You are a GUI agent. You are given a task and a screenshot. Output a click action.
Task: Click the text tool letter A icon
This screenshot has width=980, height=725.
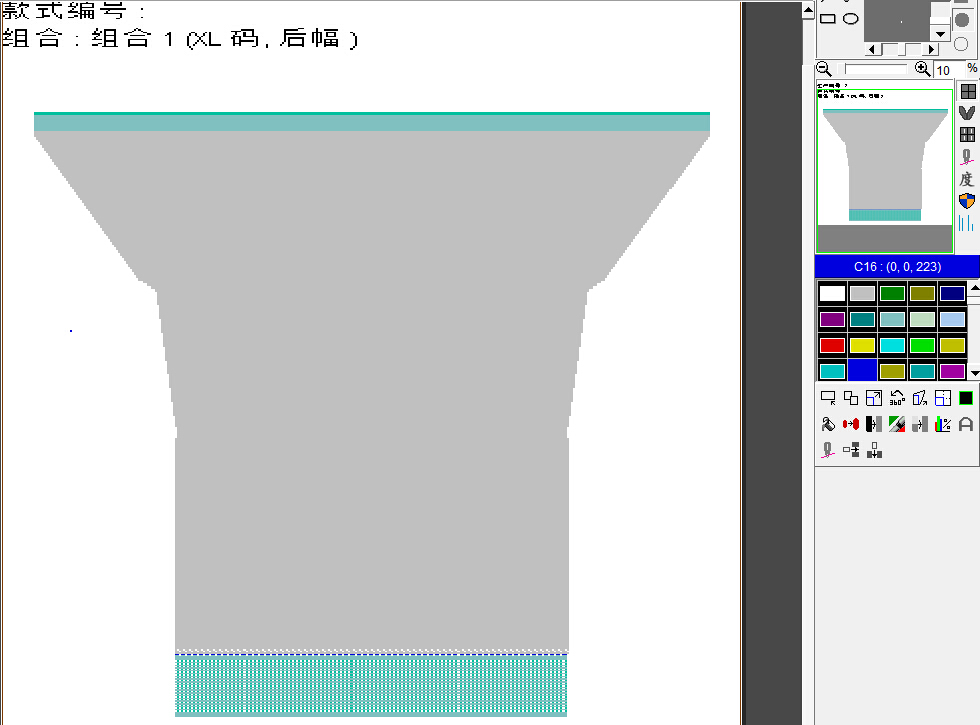(x=966, y=424)
